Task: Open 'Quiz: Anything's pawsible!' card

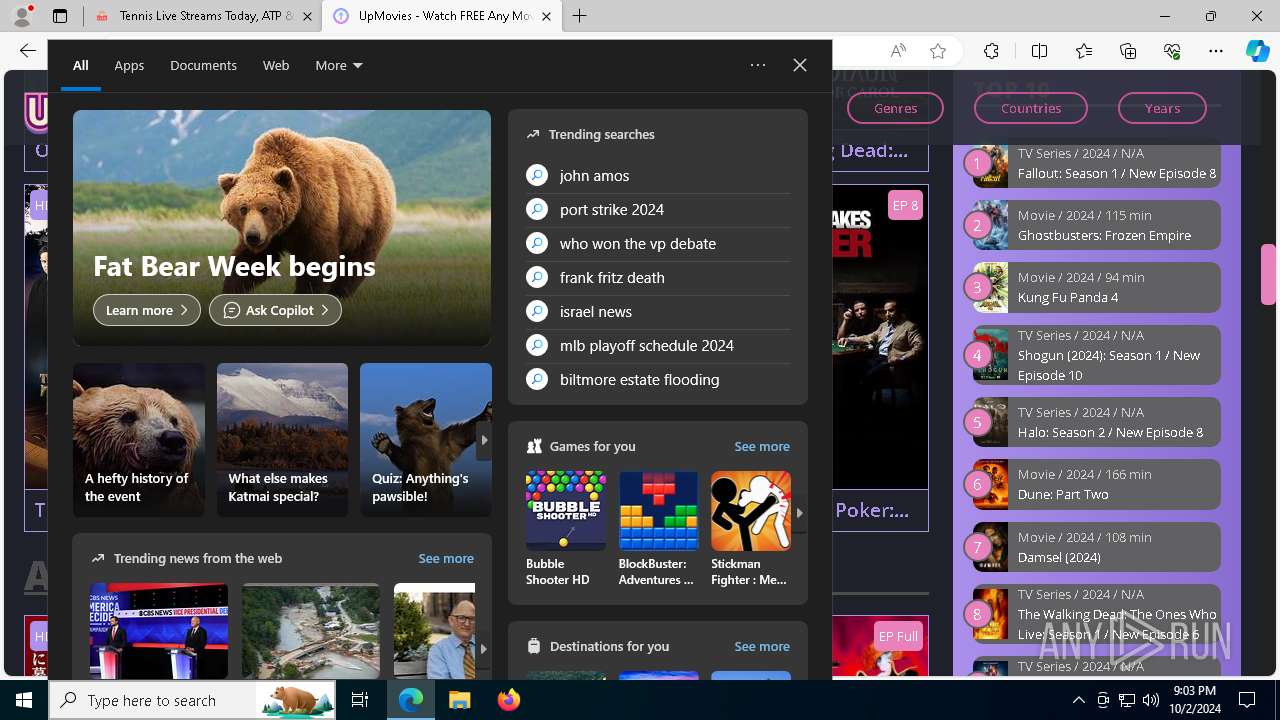Action: click(x=426, y=440)
